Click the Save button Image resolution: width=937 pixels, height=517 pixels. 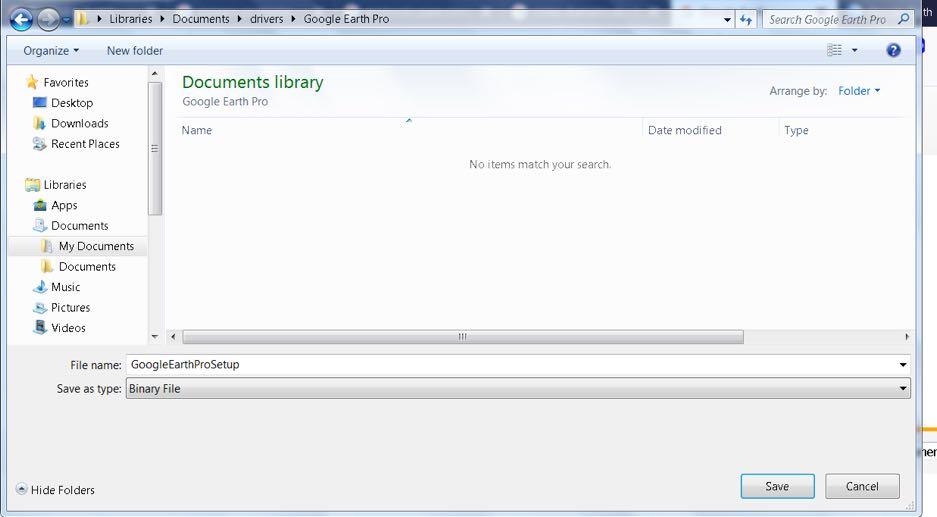point(777,486)
